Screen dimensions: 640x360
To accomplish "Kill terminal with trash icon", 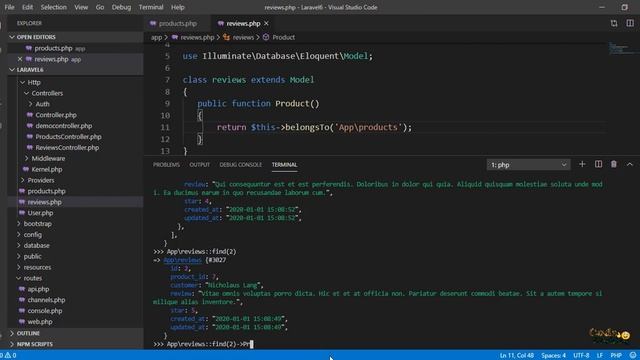I will click(613, 164).
